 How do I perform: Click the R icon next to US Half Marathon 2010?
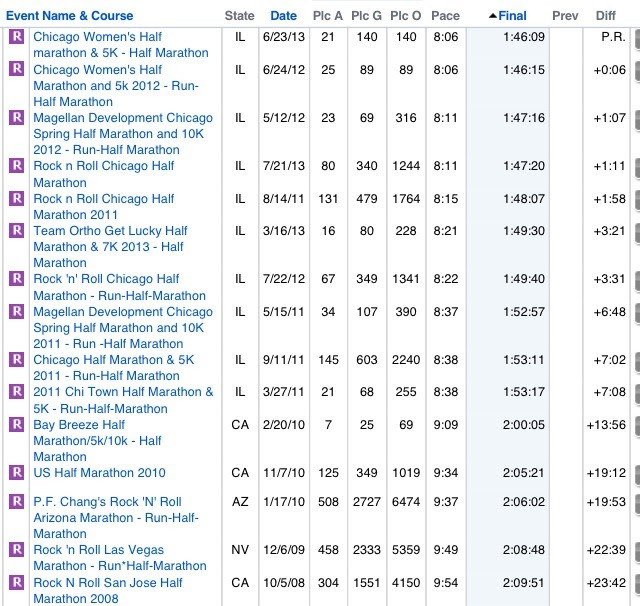pos(16,472)
